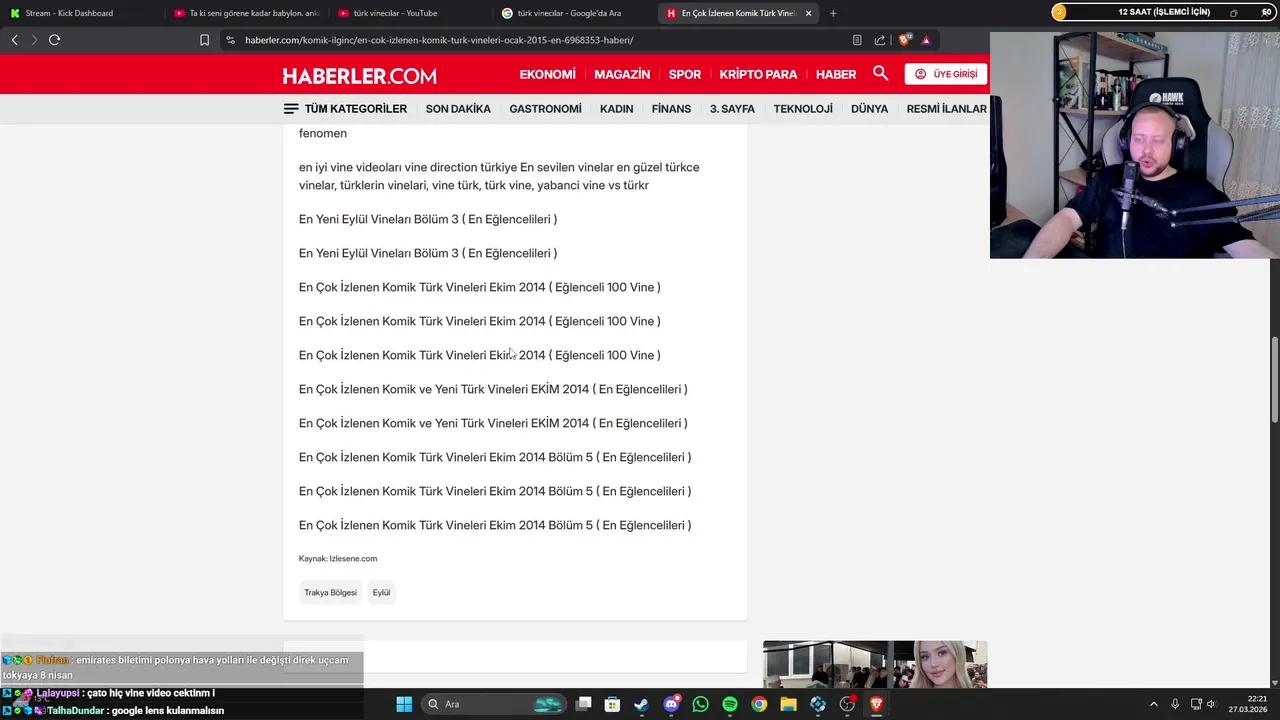Open the SPOR menu item
Image resolution: width=1280 pixels, height=720 pixels.
[685, 74]
